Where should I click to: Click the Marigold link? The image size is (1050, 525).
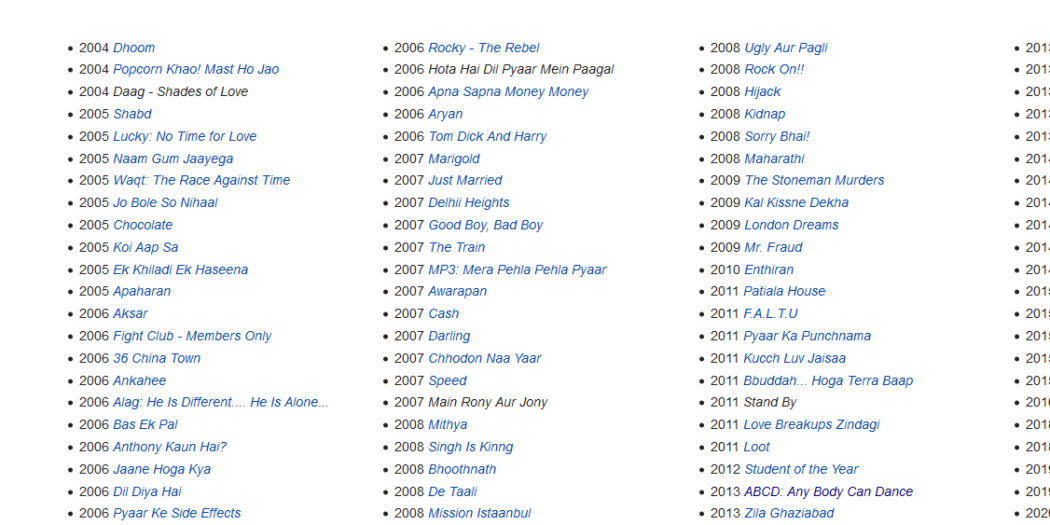pyautogui.click(x=454, y=159)
